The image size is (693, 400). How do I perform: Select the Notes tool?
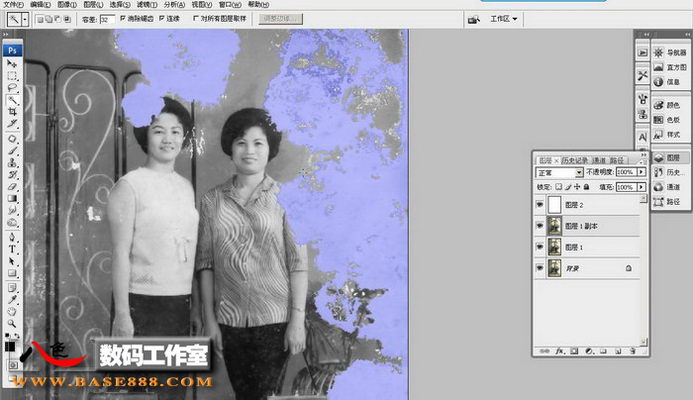(12, 288)
